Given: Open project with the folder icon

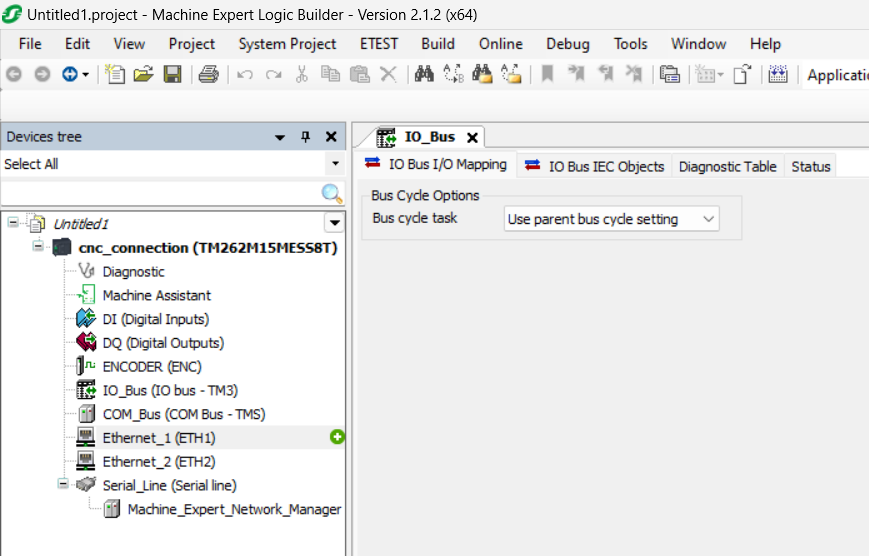Looking at the screenshot, I should (x=143, y=75).
